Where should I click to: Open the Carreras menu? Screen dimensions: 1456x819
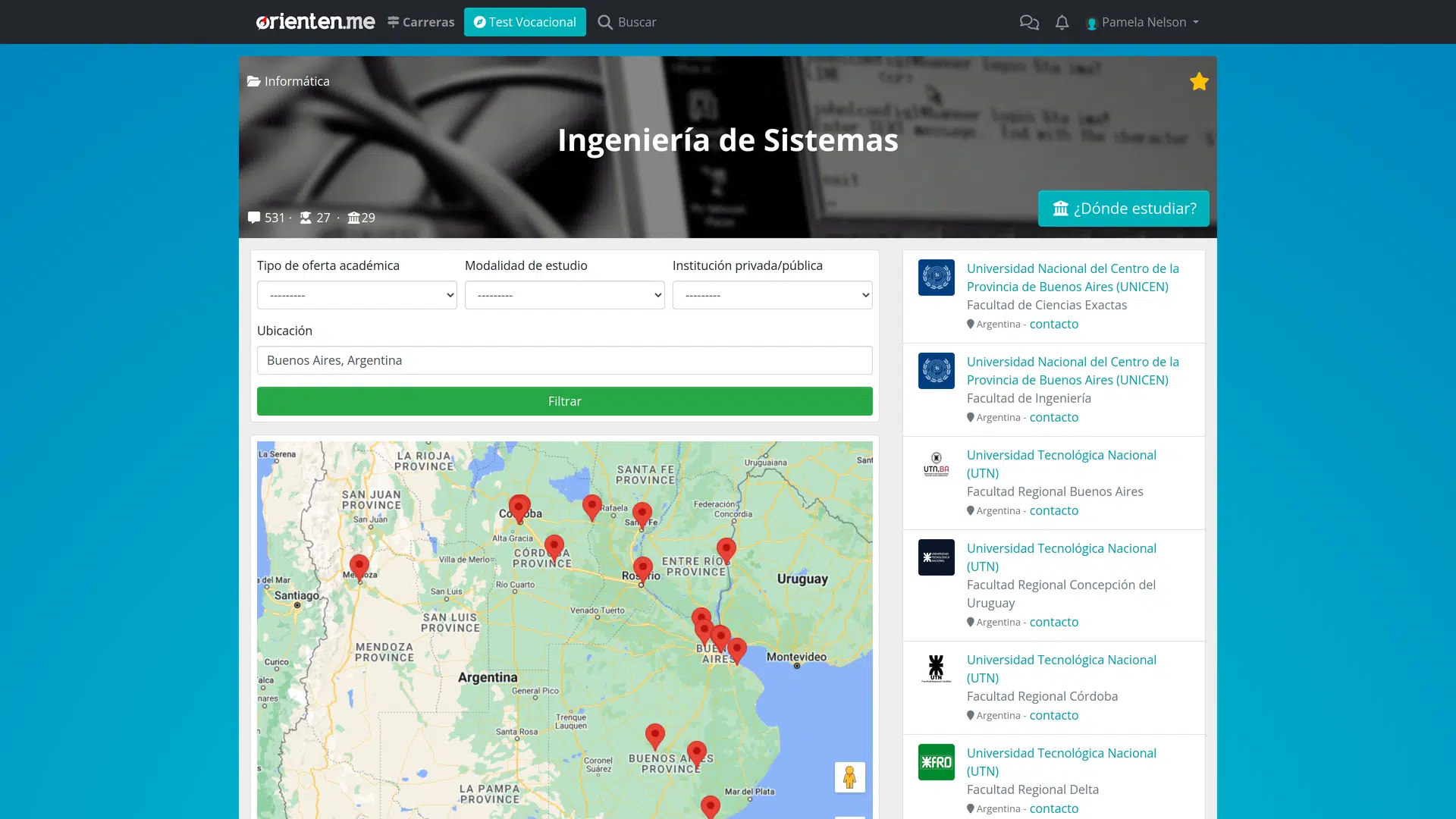pos(421,22)
